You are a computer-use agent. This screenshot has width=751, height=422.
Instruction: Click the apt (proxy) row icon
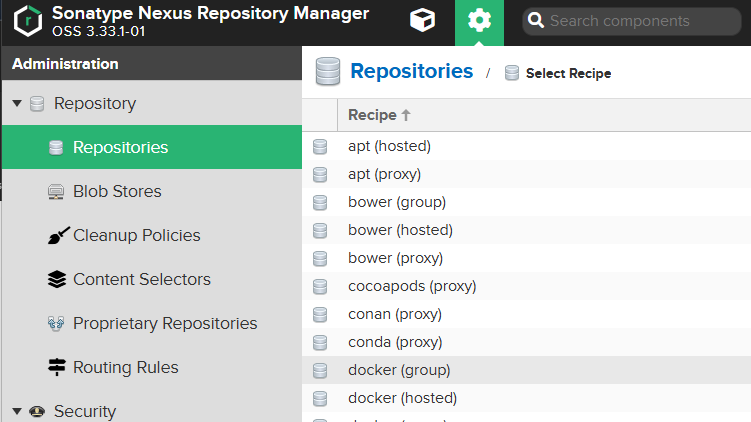click(x=320, y=174)
